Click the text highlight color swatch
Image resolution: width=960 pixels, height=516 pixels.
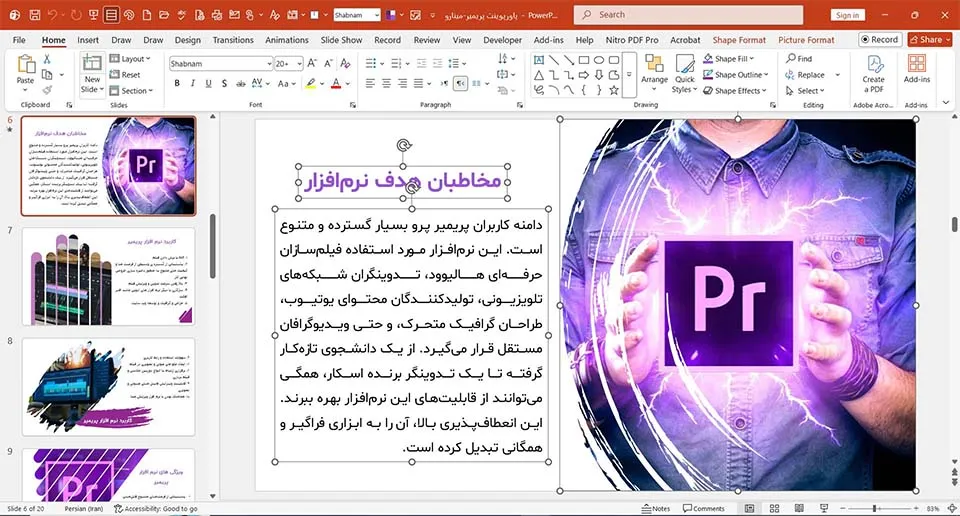coord(311,83)
